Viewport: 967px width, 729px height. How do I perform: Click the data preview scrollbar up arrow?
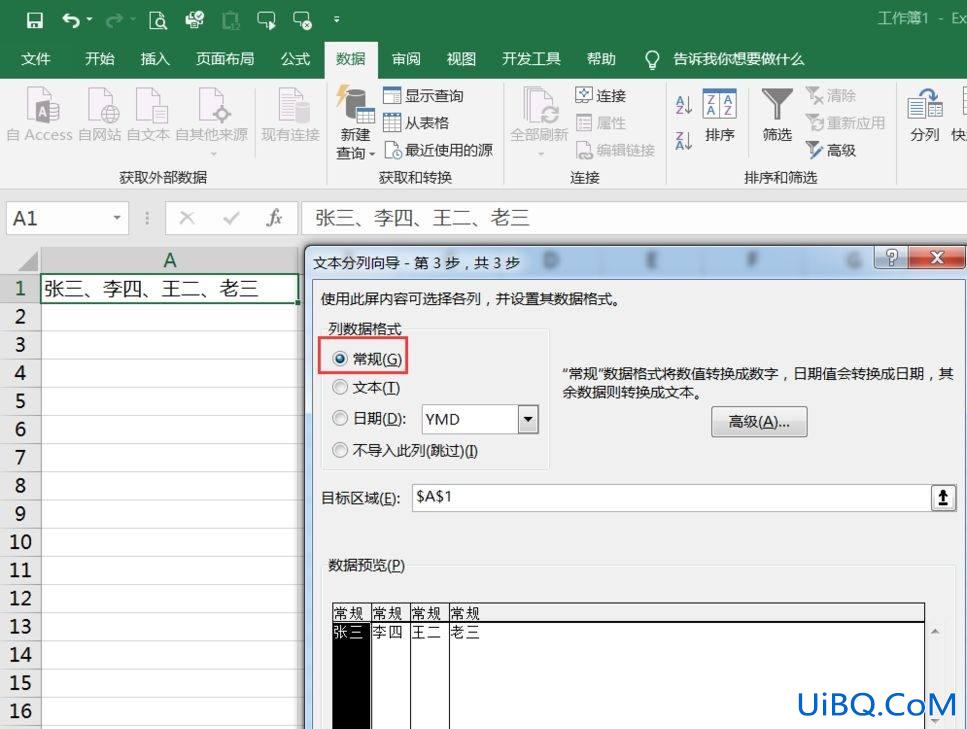click(935, 632)
